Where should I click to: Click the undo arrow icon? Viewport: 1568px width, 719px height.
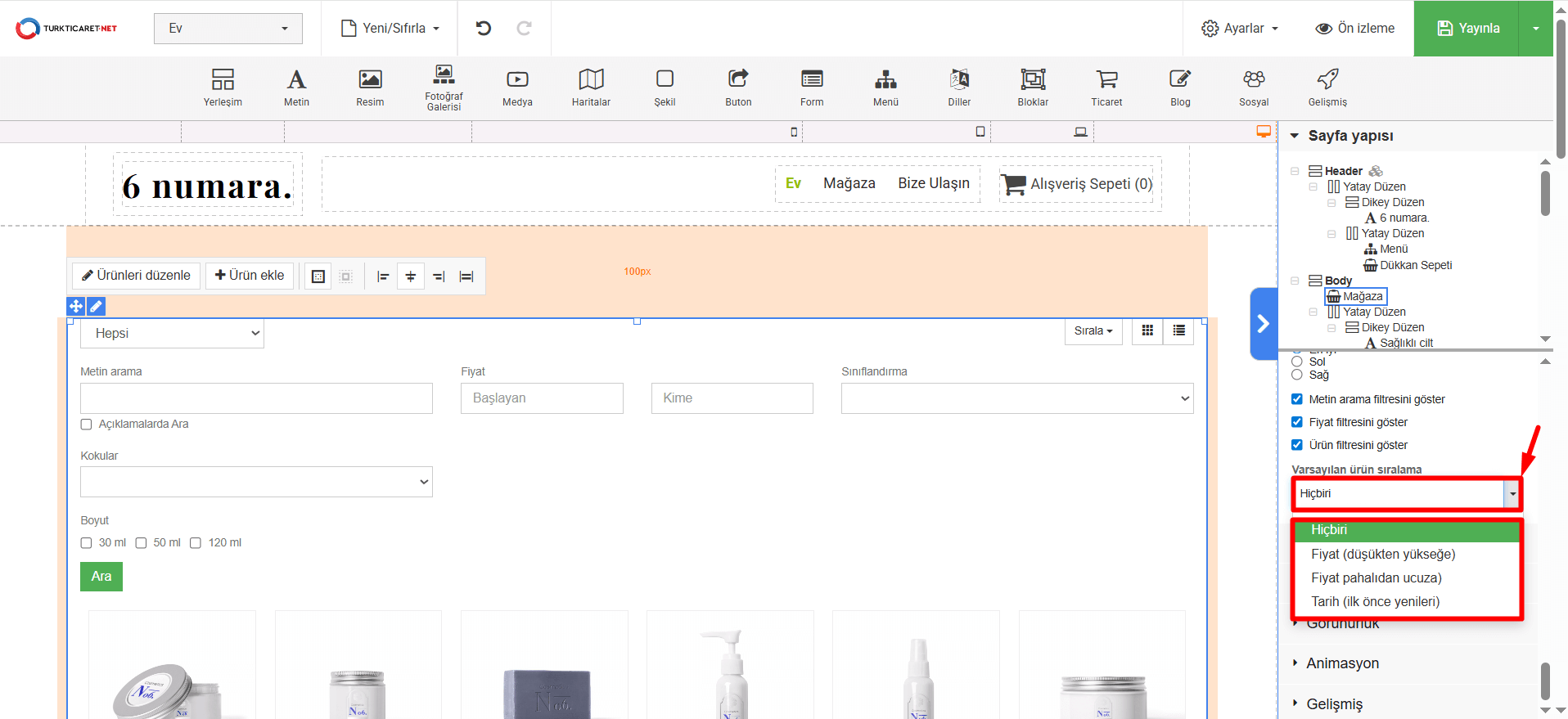pos(484,29)
